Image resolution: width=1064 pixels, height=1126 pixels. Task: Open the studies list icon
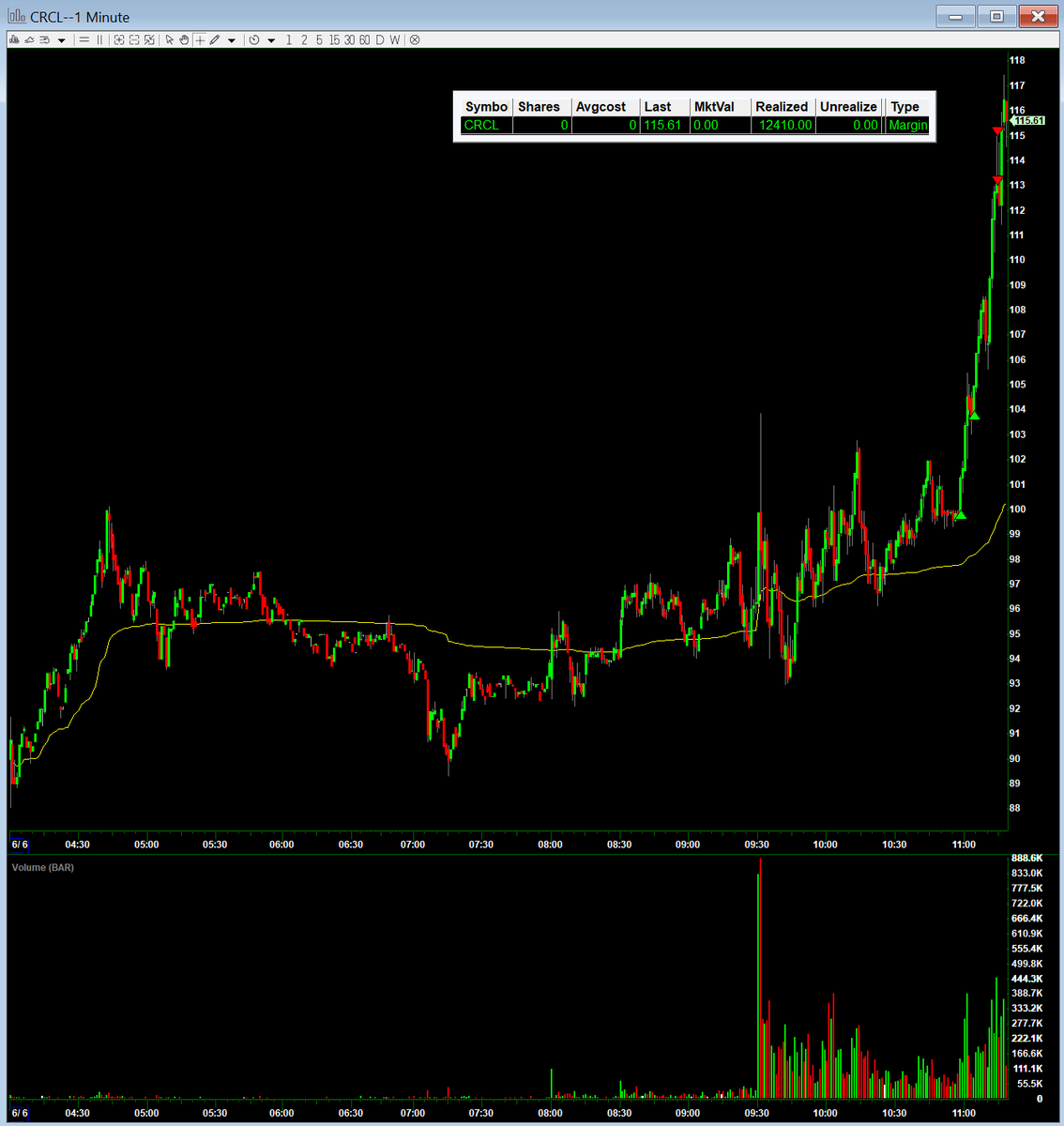[44, 40]
